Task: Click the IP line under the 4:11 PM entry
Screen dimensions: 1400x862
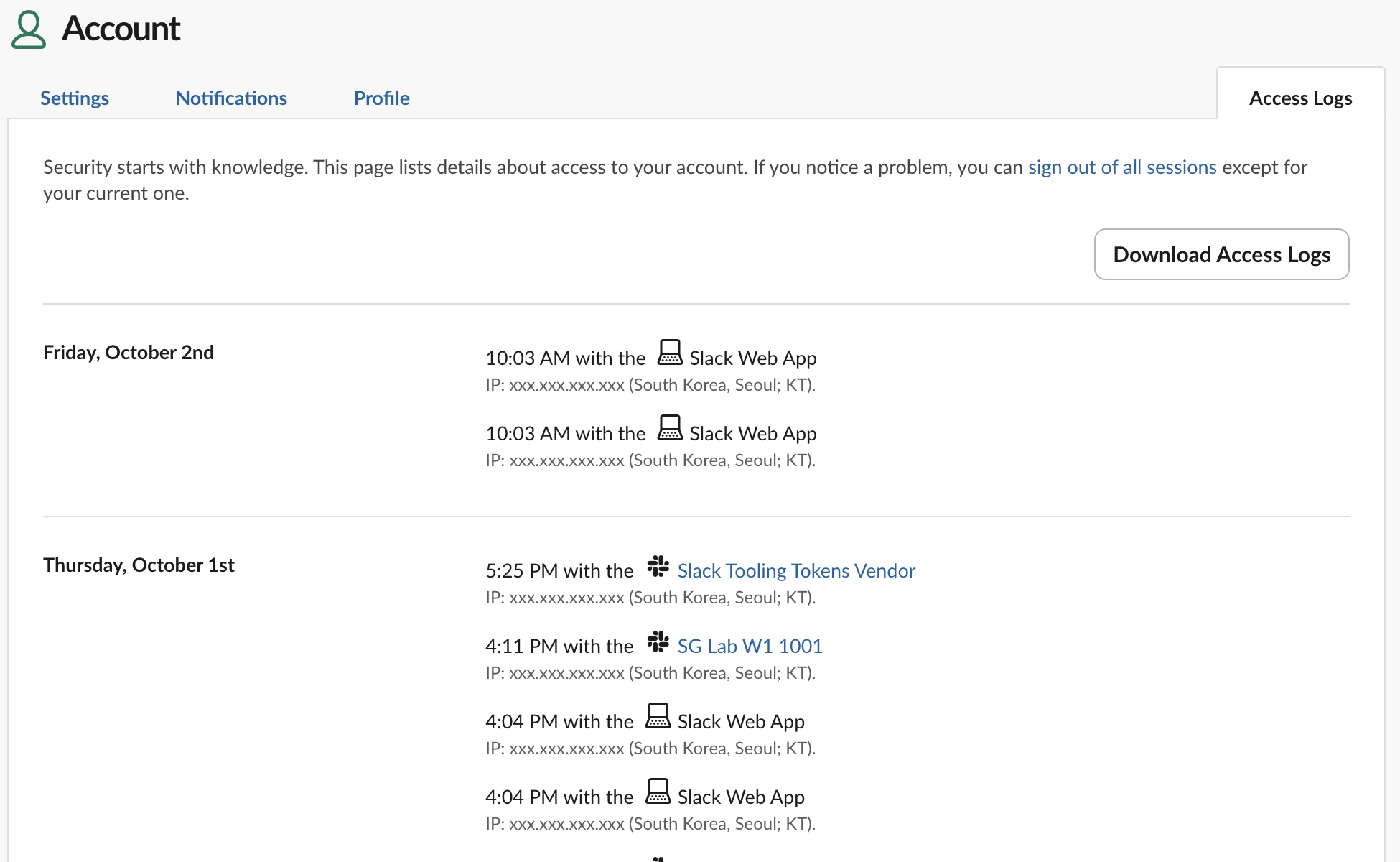Action: pos(650,673)
